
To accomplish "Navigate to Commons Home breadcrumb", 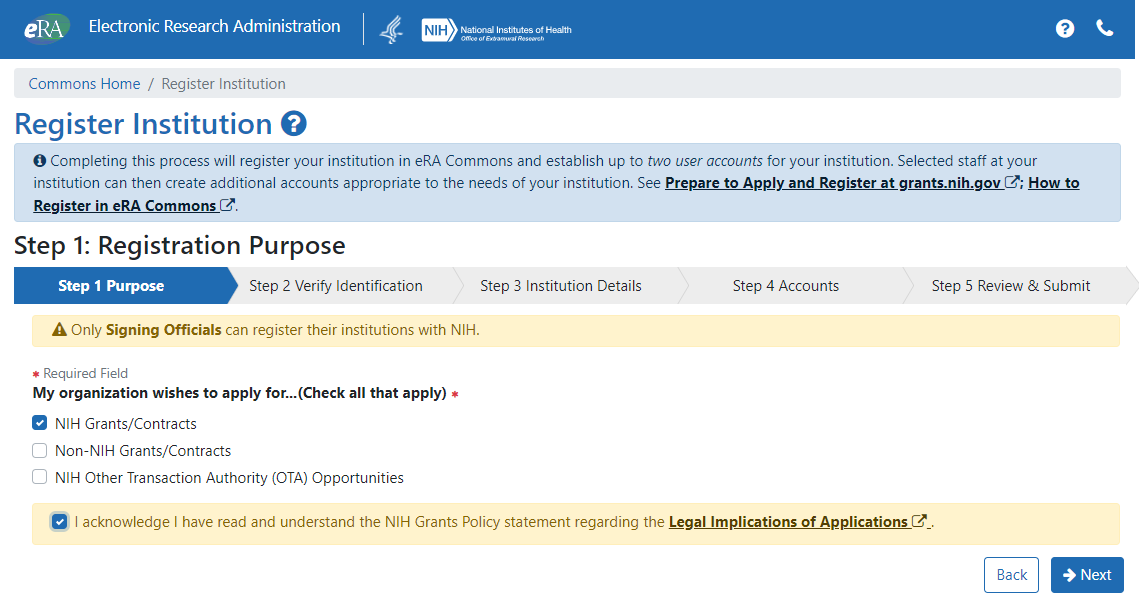I will click(x=84, y=84).
